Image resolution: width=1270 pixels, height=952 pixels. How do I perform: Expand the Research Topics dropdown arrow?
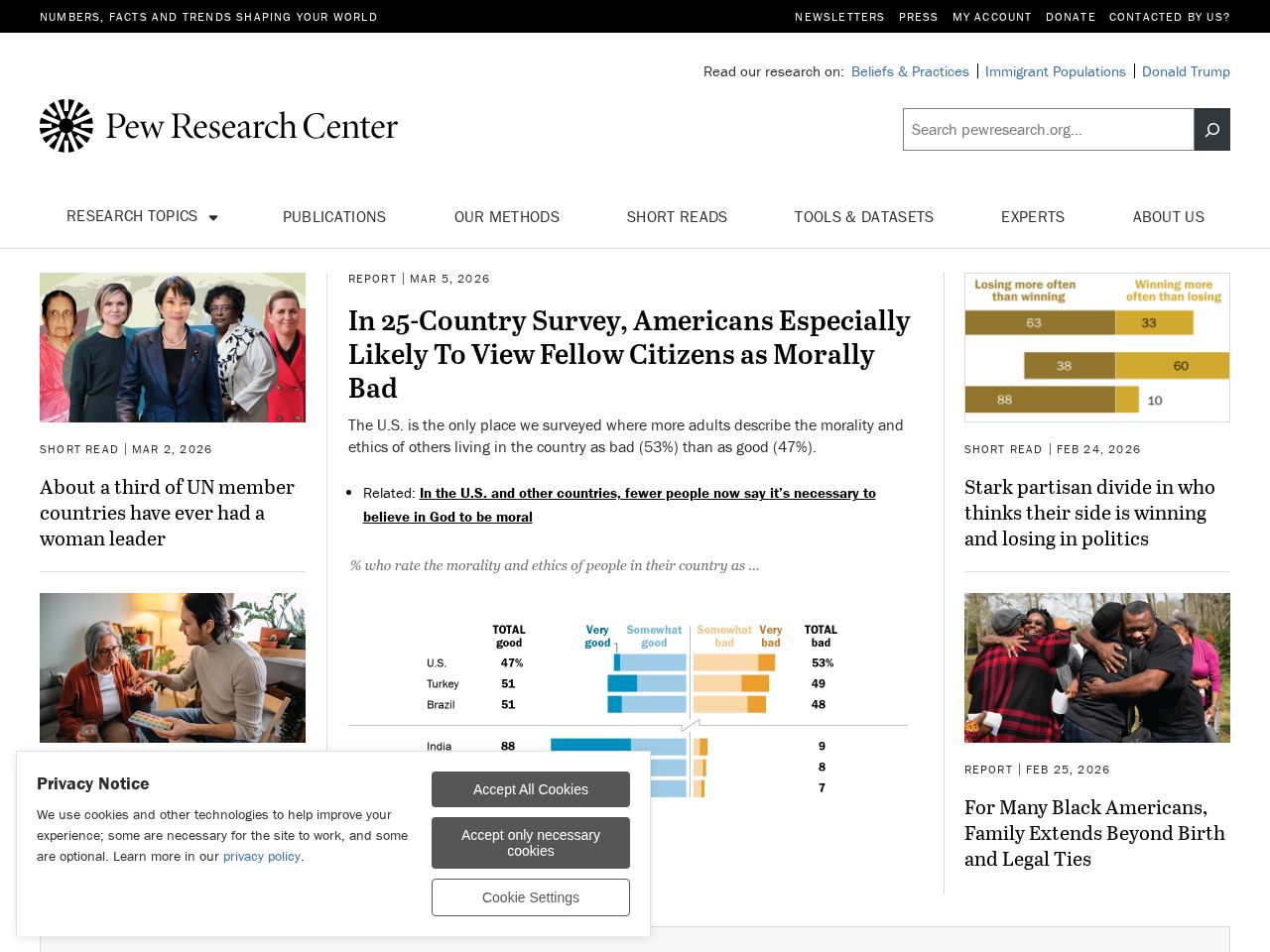[212, 217]
